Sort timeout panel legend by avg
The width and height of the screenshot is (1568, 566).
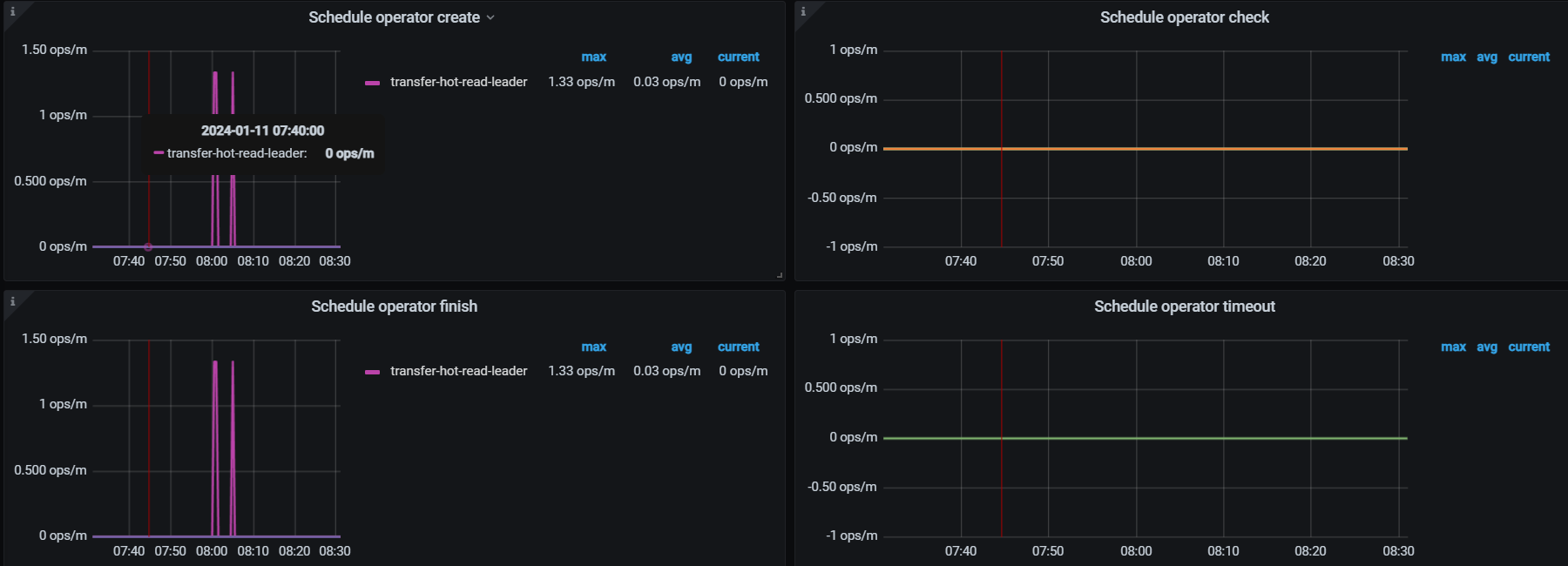click(1487, 347)
